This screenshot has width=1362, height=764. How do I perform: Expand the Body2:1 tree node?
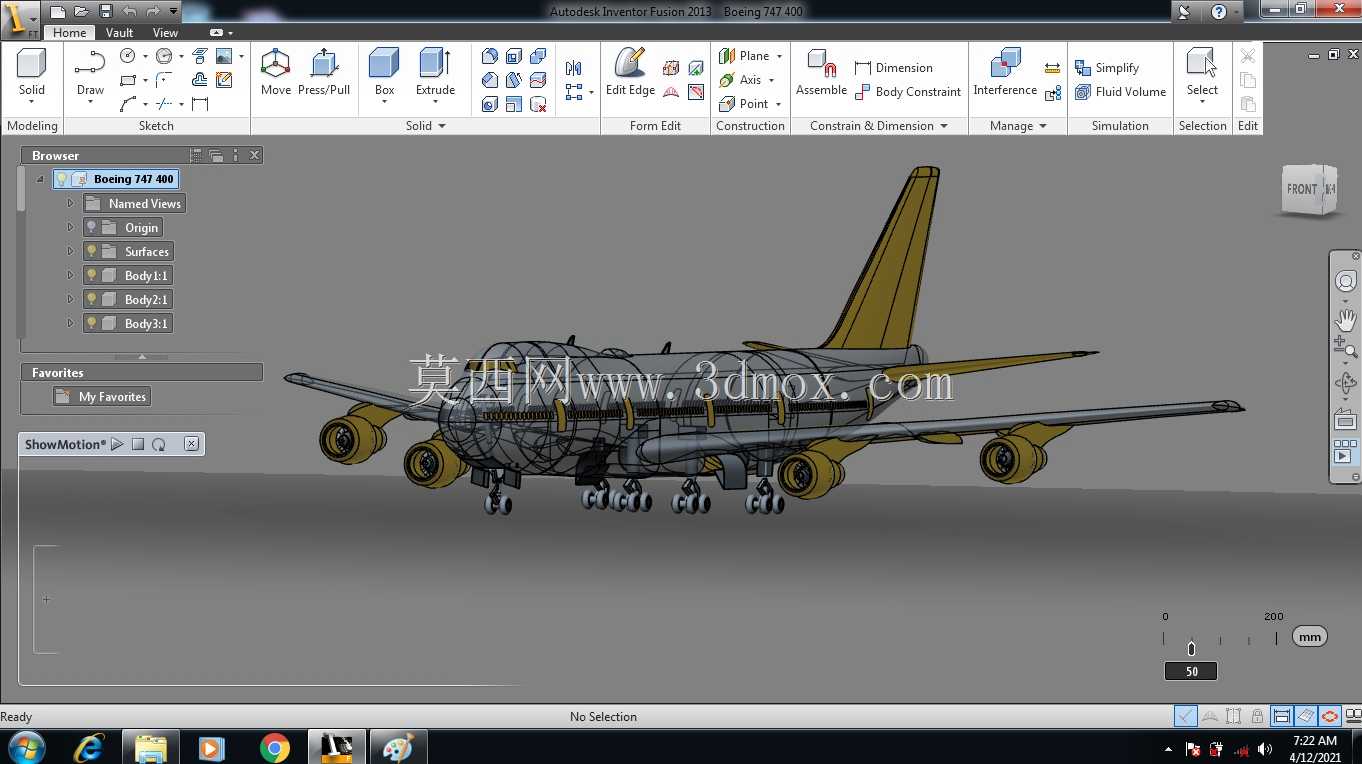click(x=70, y=299)
